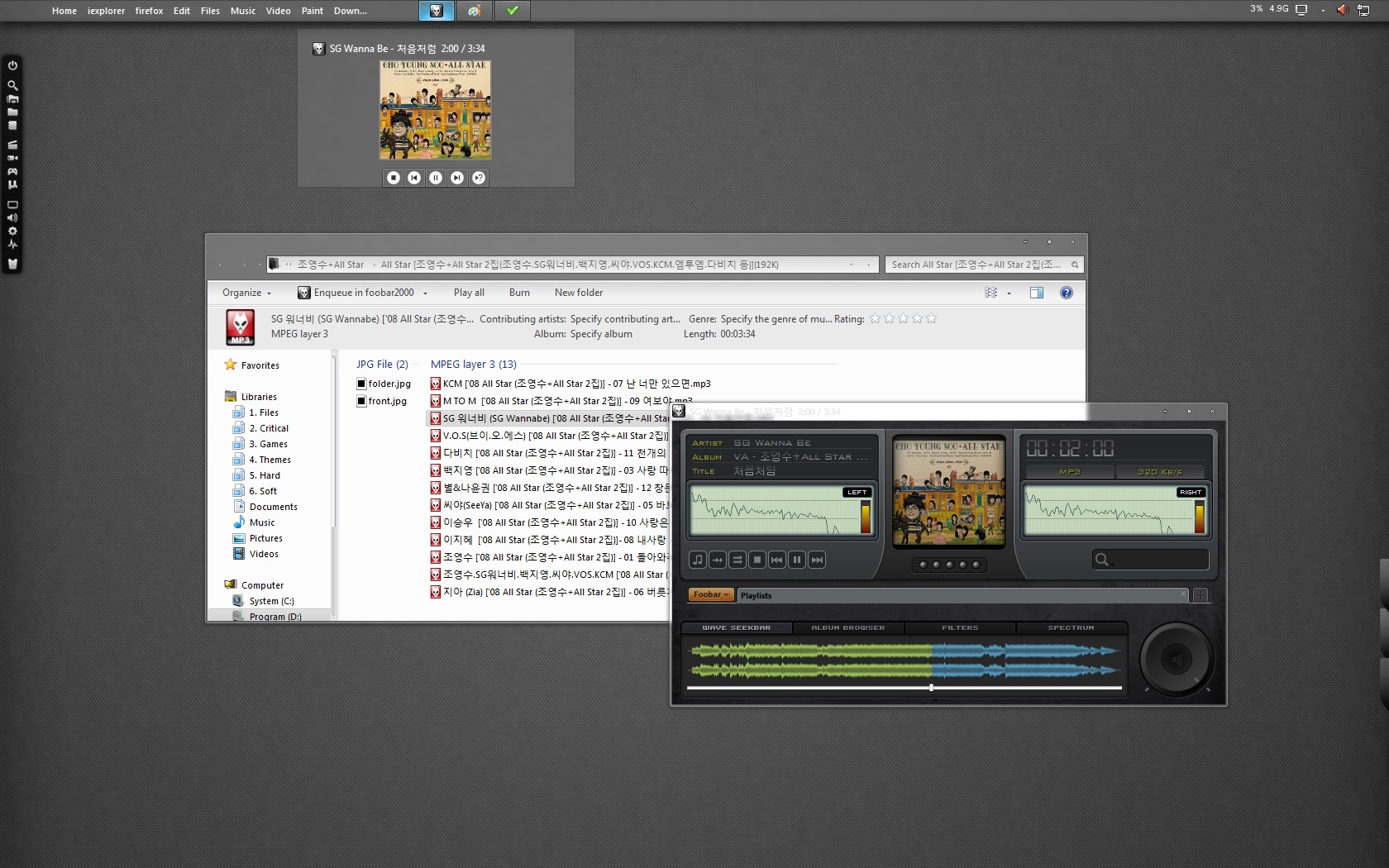Viewport: 1389px width, 868px height.
Task: Open Music in top bar
Action: click(x=243, y=11)
